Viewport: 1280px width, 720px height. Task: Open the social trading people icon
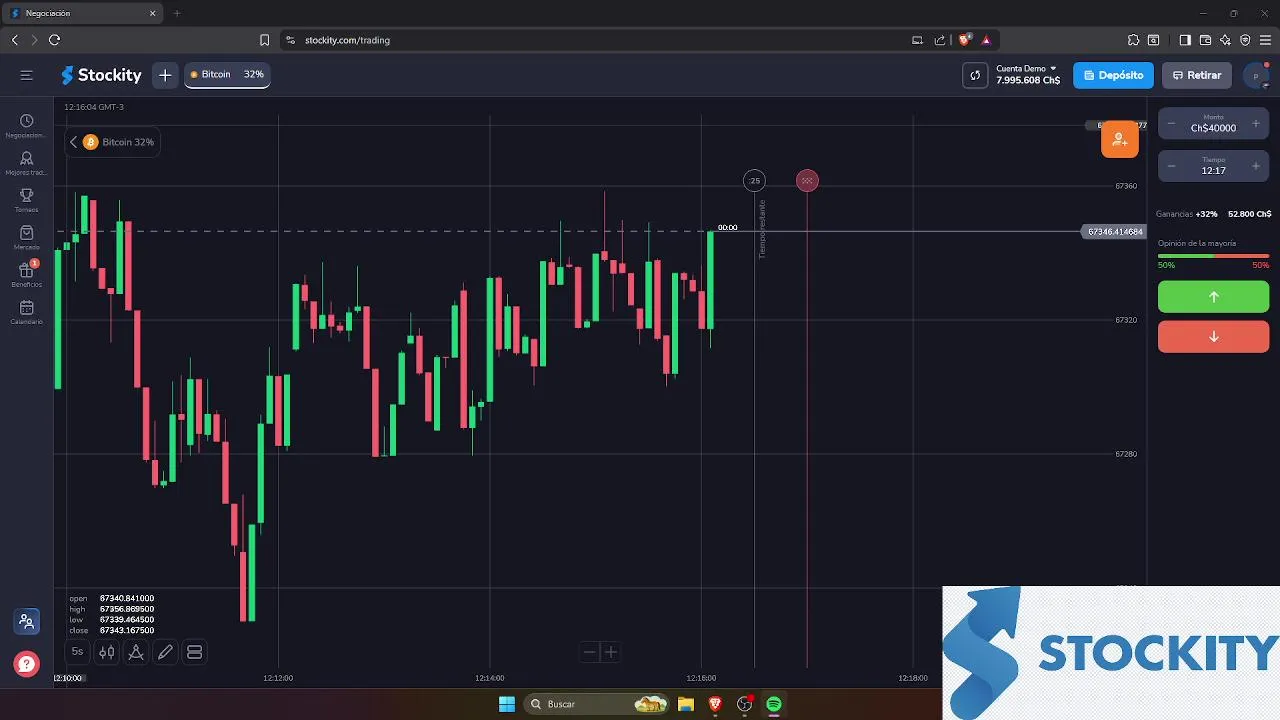27,622
